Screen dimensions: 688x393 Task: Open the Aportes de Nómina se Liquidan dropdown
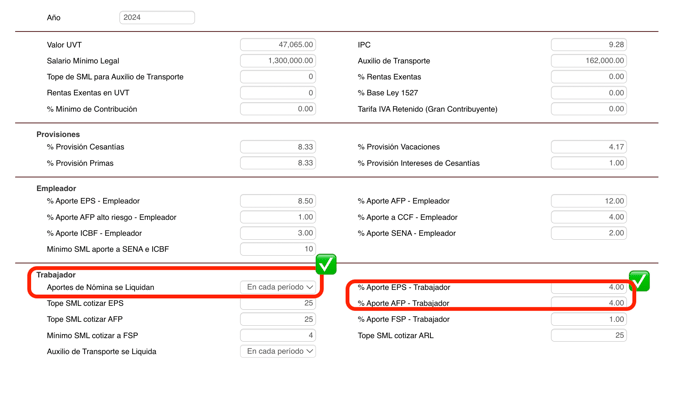coord(278,287)
